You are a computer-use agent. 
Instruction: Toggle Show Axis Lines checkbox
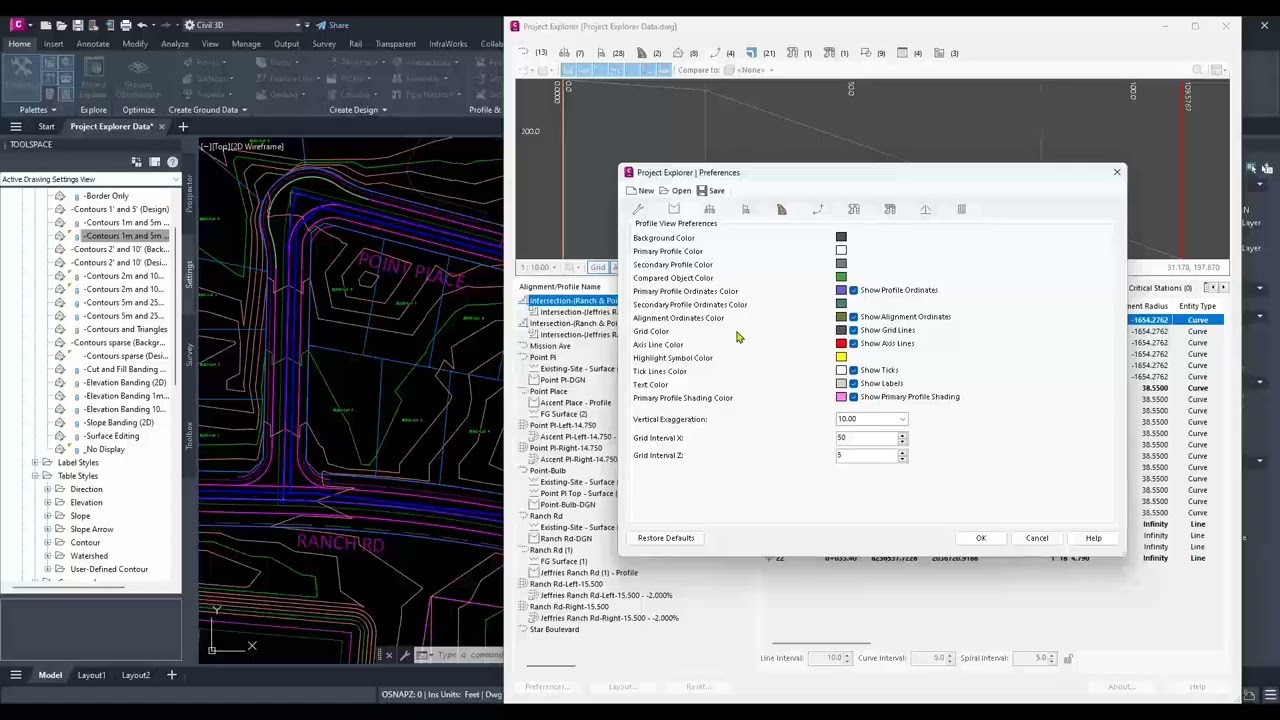(853, 343)
